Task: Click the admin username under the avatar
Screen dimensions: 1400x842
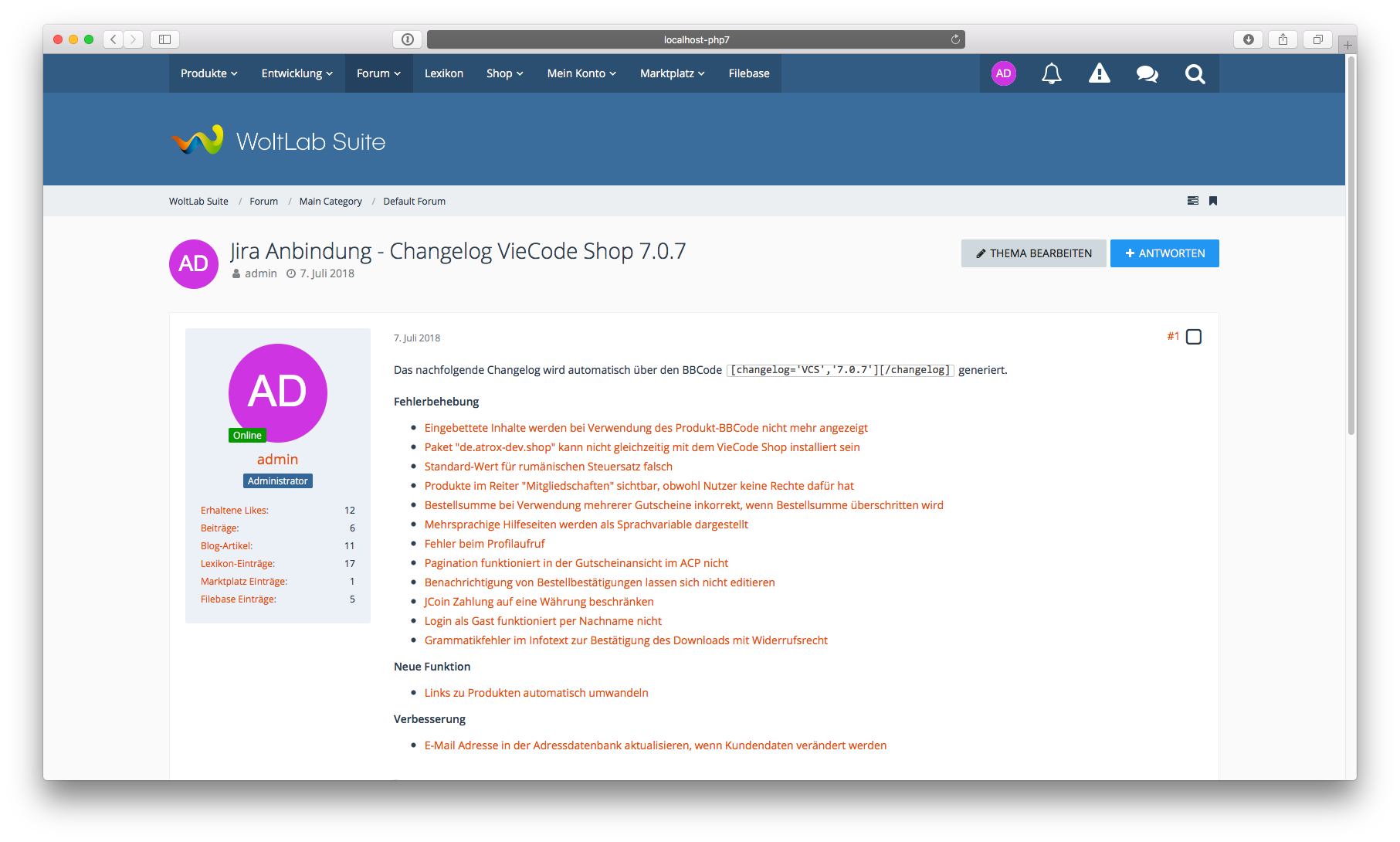Action: click(278, 460)
